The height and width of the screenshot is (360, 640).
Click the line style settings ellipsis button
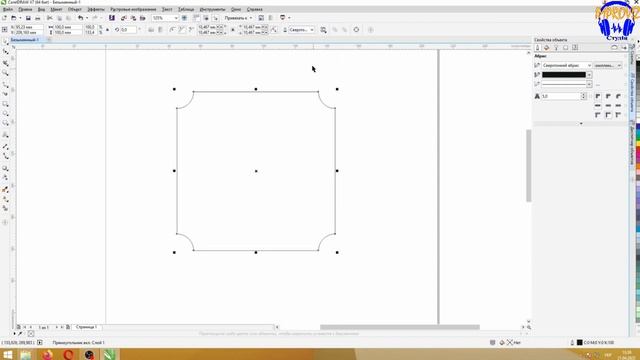(598, 84)
